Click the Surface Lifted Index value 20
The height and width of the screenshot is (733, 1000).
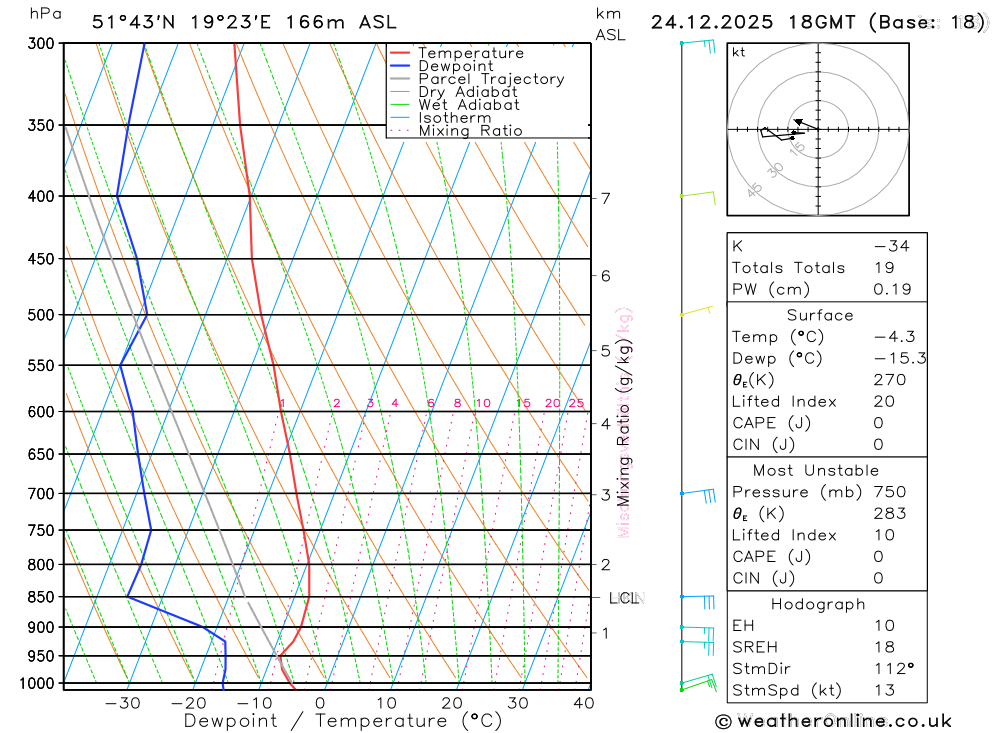pyautogui.click(x=885, y=402)
